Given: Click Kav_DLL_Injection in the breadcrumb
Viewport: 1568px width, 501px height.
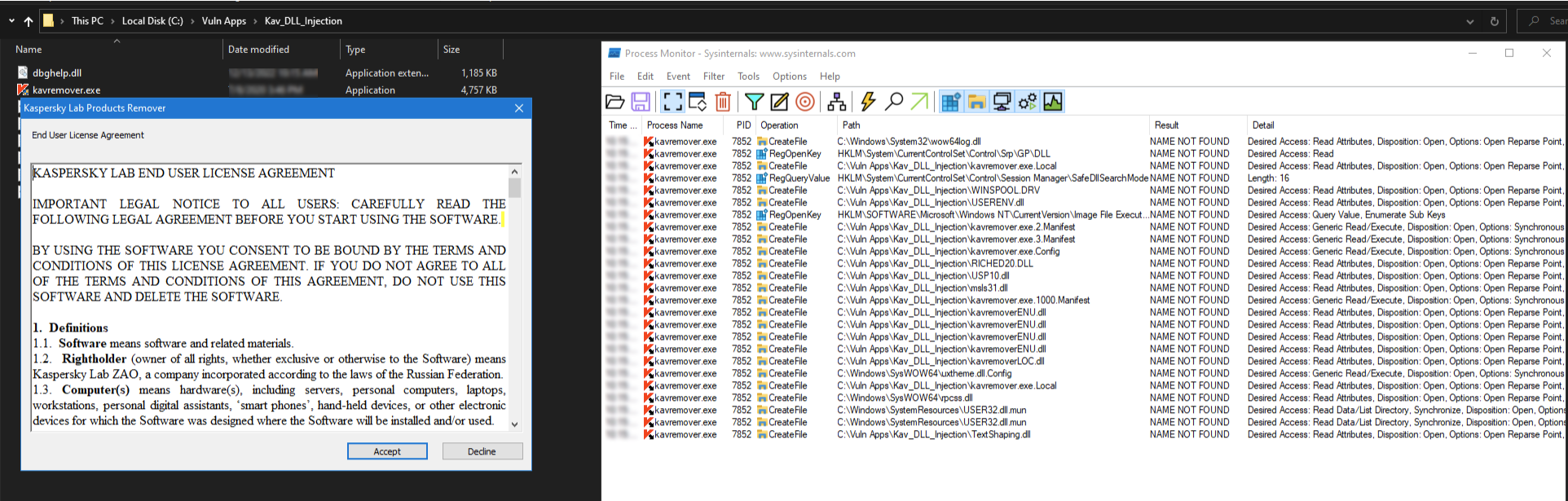Looking at the screenshot, I should (303, 21).
